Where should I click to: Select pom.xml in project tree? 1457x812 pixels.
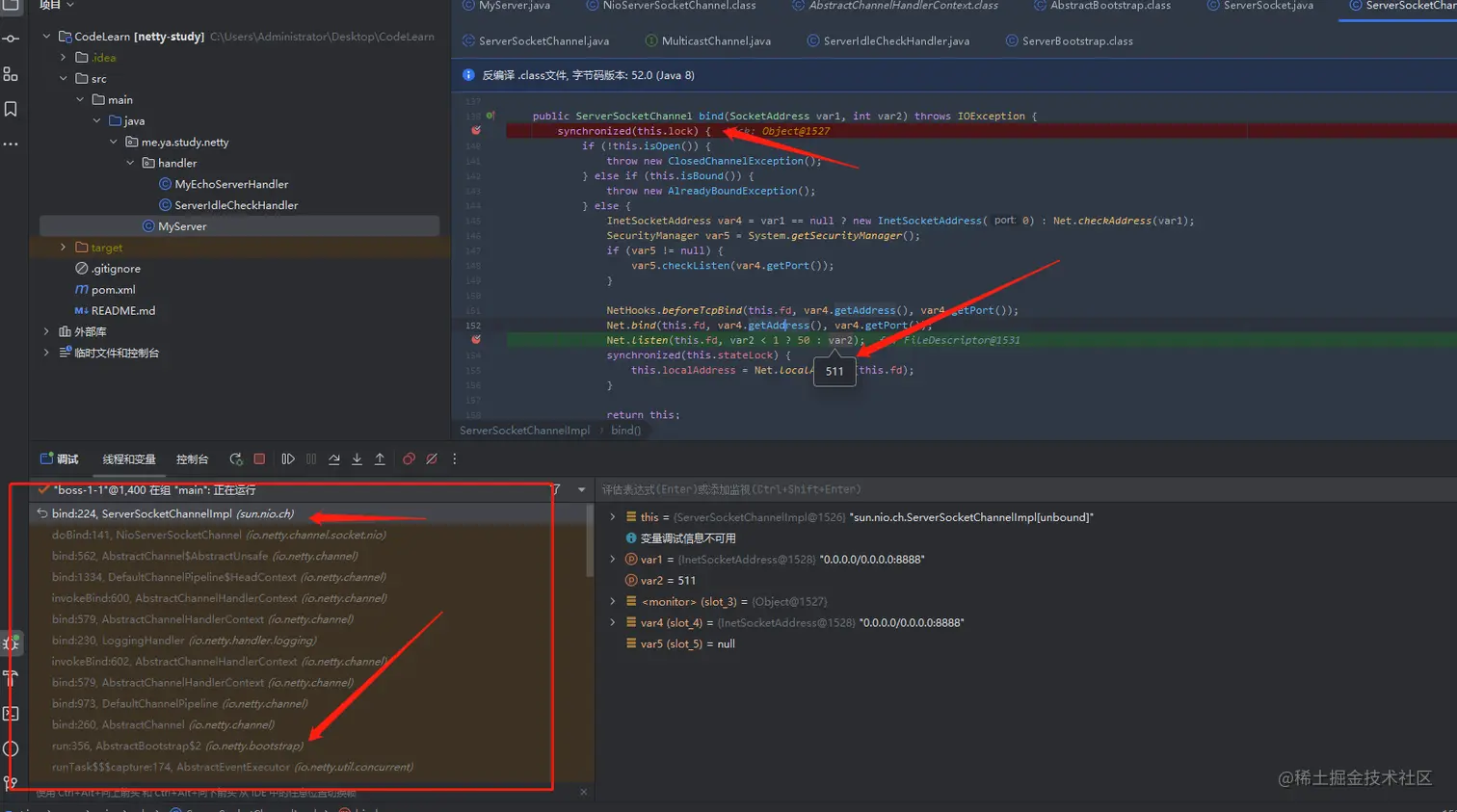[x=113, y=290]
